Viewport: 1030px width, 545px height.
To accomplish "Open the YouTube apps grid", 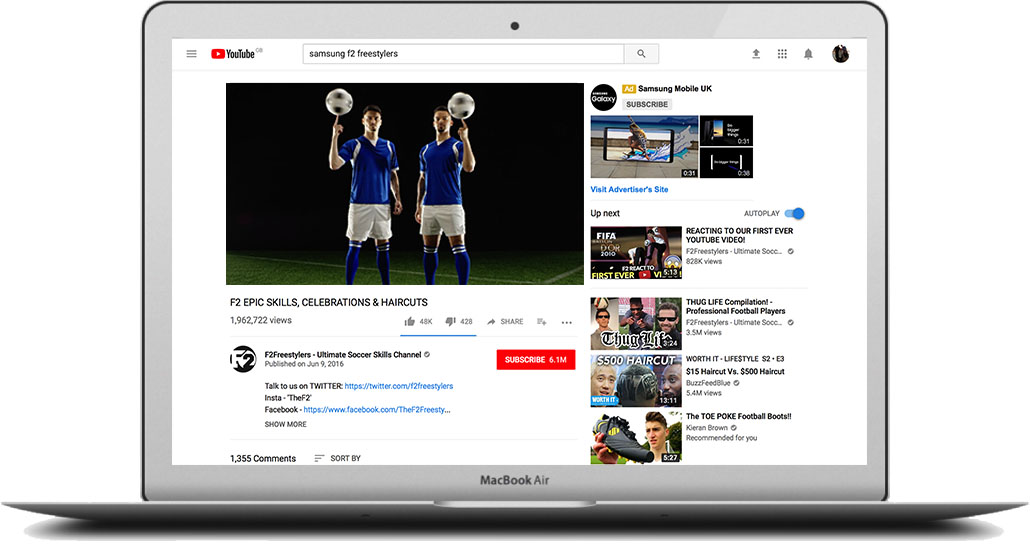I will [x=782, y=54].
